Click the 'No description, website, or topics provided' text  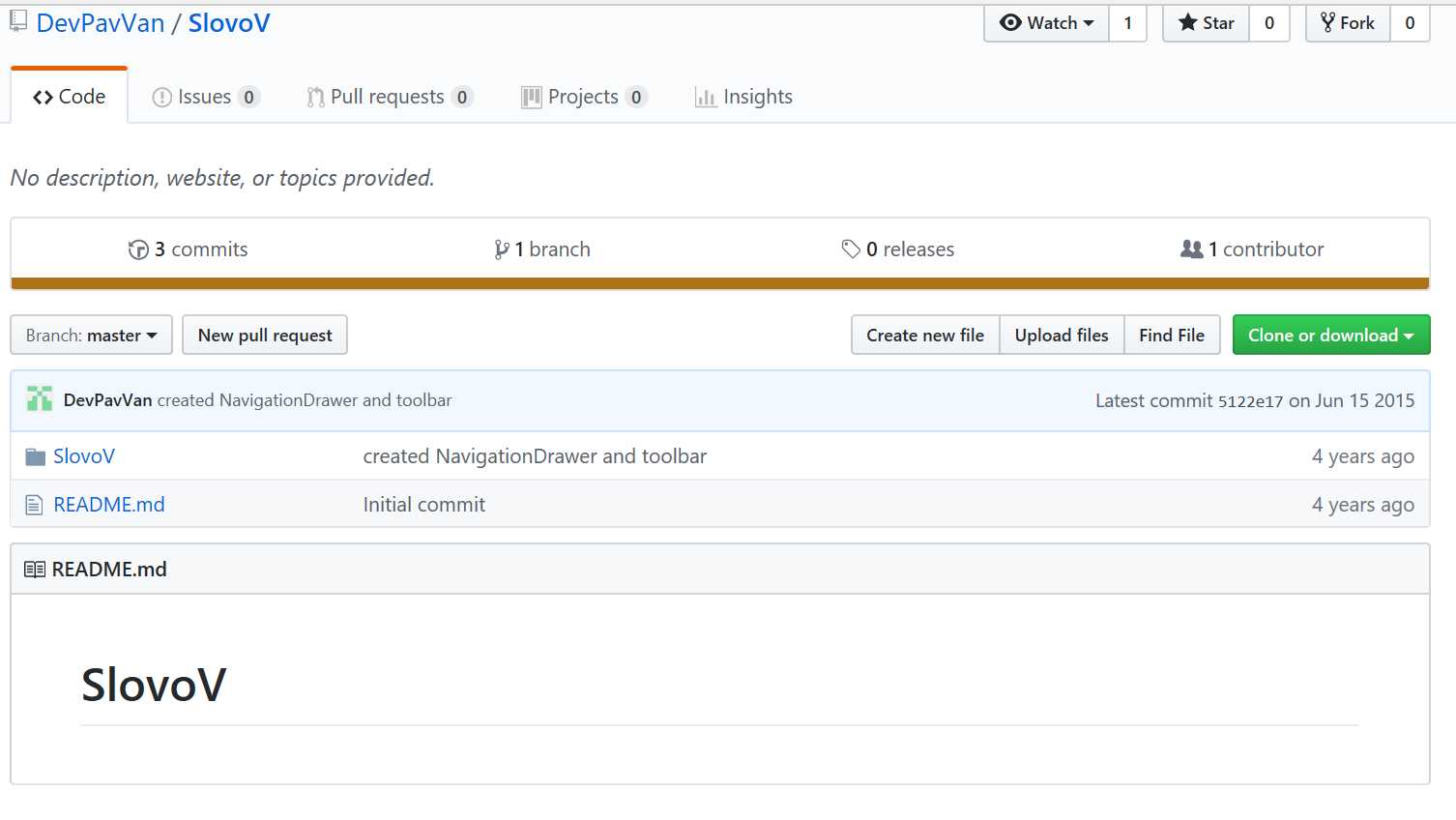(x=222, y=178)
